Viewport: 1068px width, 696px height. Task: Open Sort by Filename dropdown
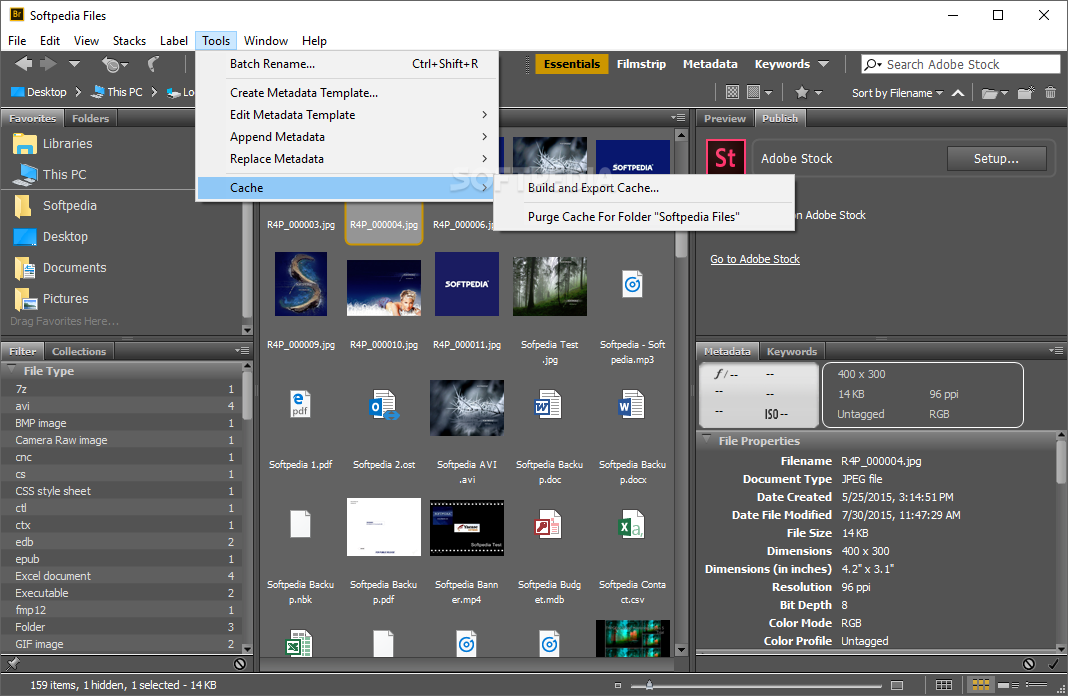(897, 93)
